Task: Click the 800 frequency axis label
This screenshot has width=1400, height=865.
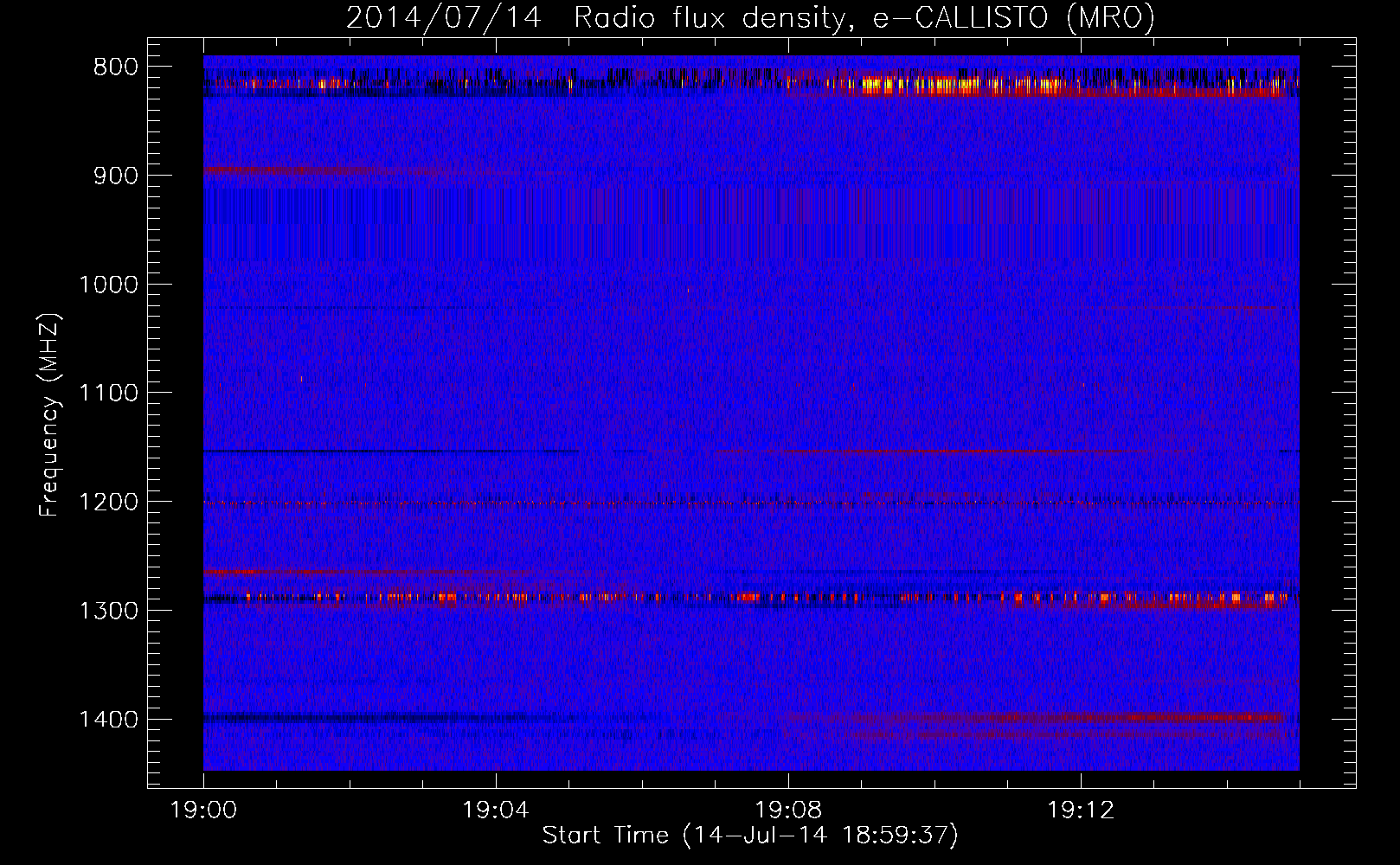Action: coord(116,67)
